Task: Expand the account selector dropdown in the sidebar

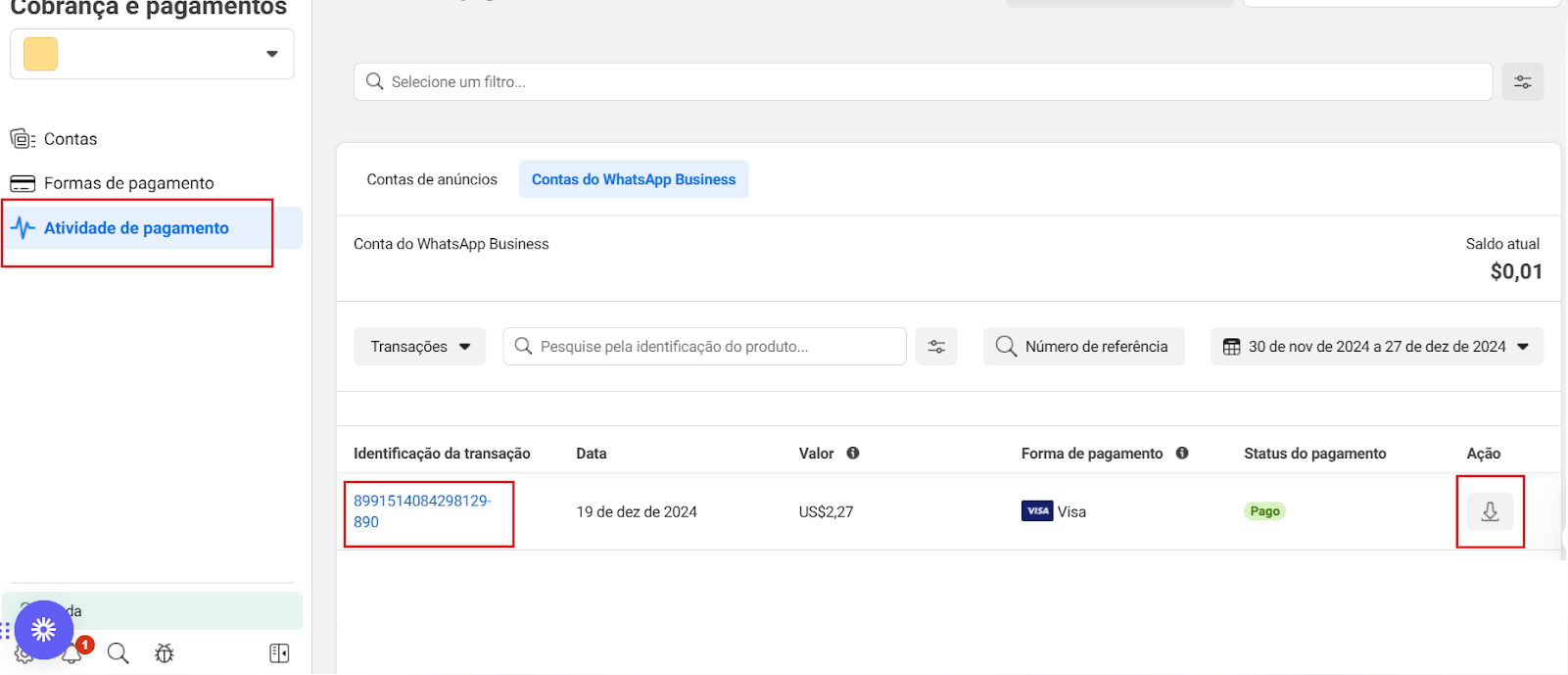Action: tap(152, 54)
